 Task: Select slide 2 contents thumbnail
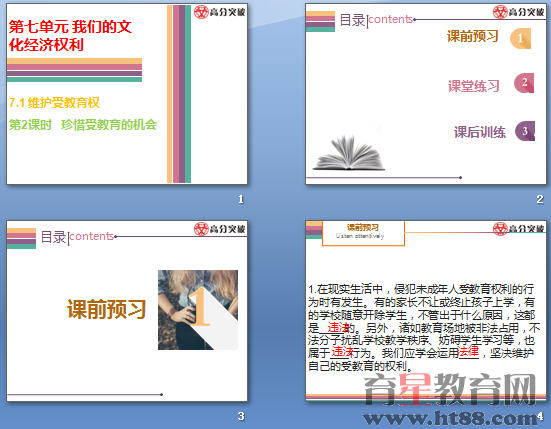[426, 94]
